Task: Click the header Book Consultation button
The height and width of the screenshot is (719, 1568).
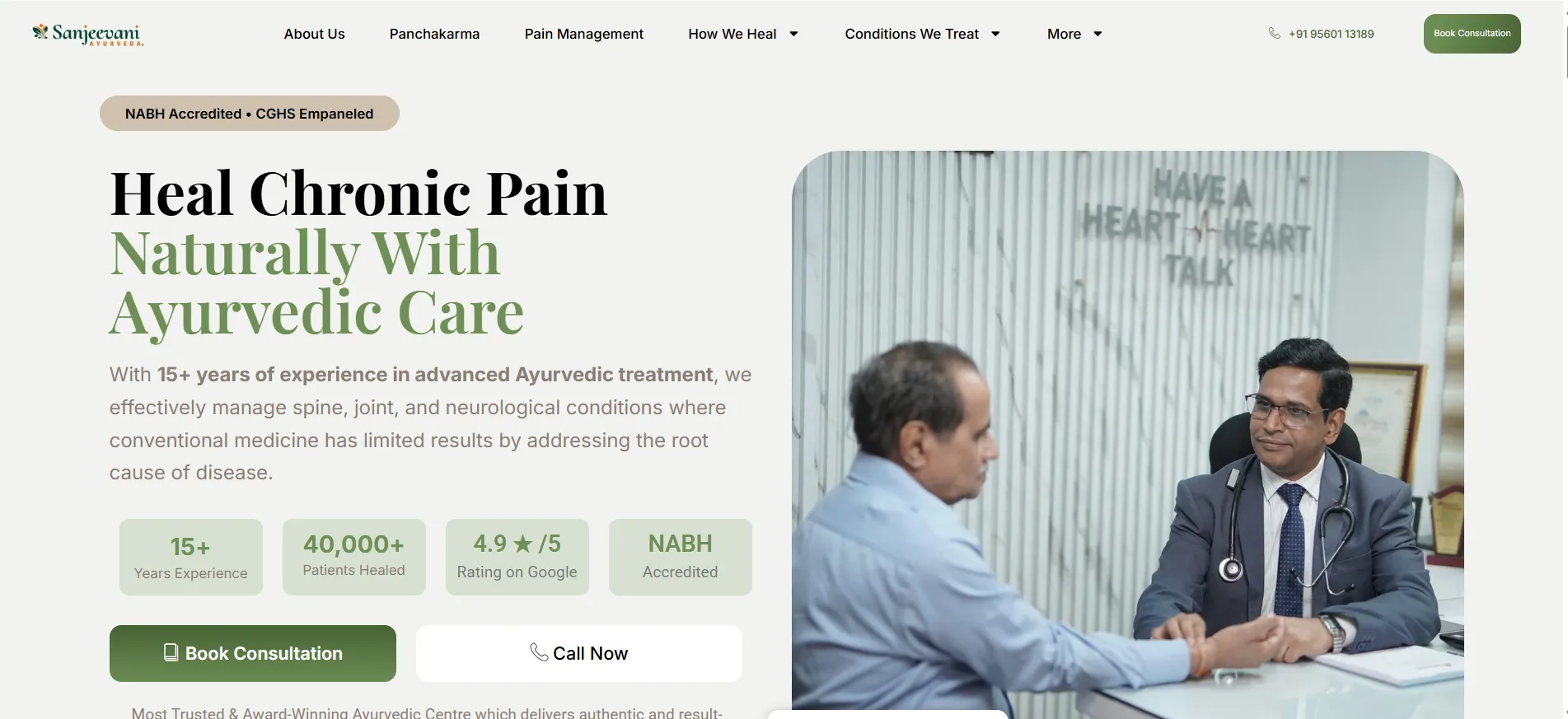Action: pos(1472,34)
